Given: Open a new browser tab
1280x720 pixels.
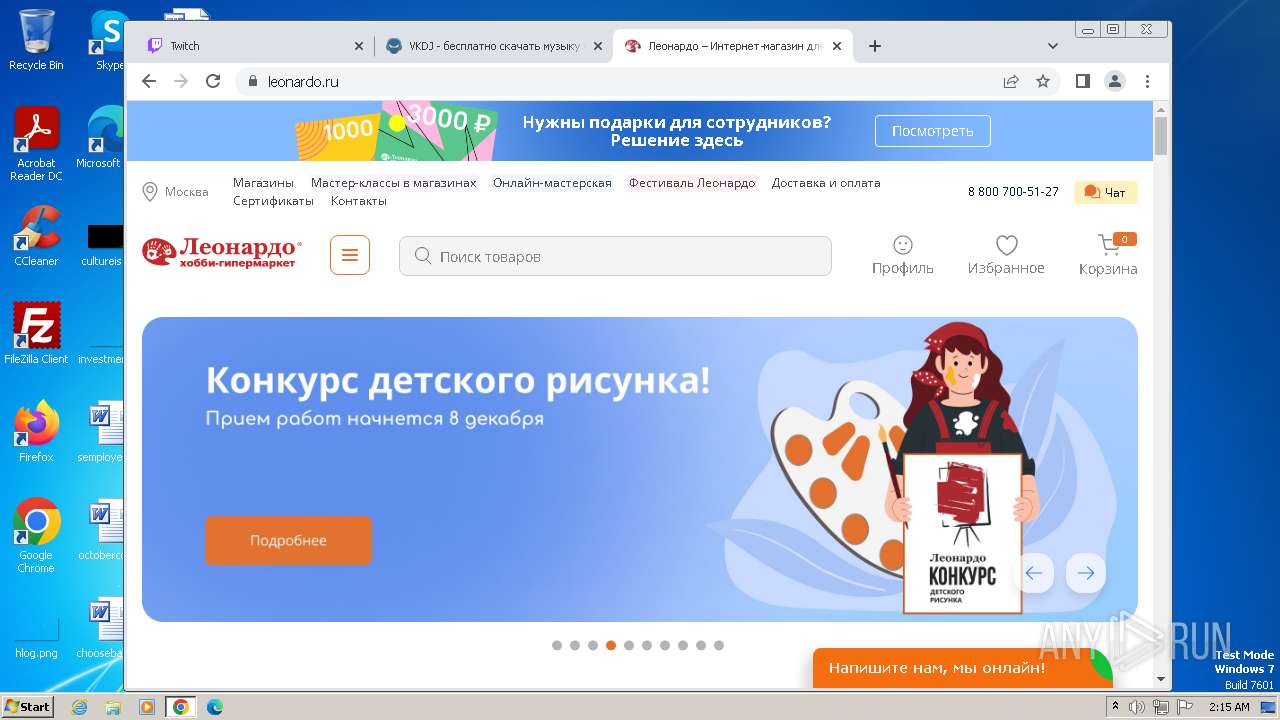Looking at the screenshot, I should (875, 46).
